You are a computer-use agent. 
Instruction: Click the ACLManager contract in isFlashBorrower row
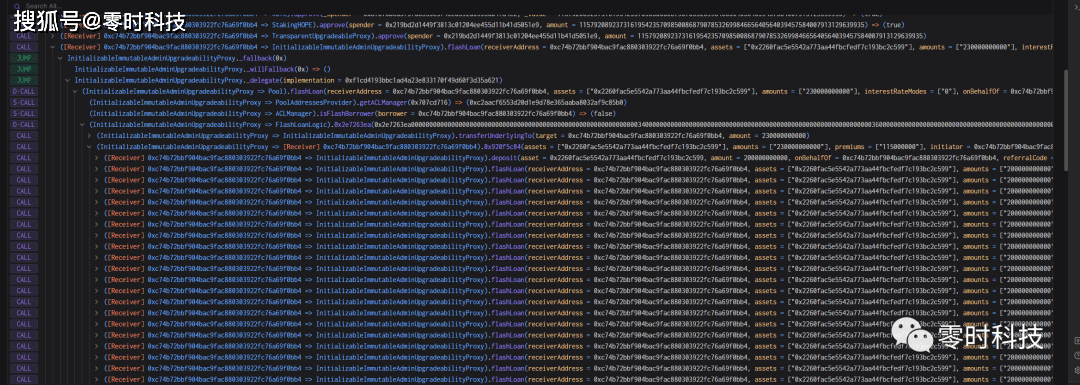coord(294,113)
